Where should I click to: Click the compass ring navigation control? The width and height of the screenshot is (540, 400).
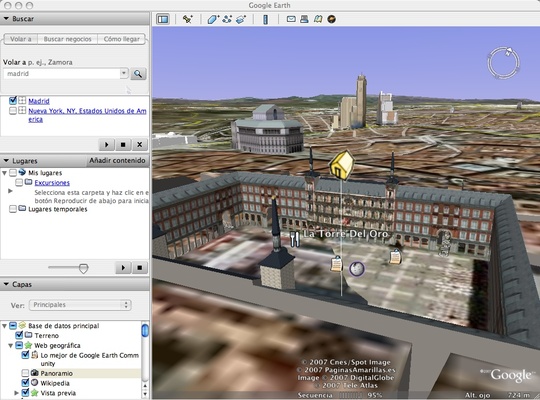tap(503, 63)
